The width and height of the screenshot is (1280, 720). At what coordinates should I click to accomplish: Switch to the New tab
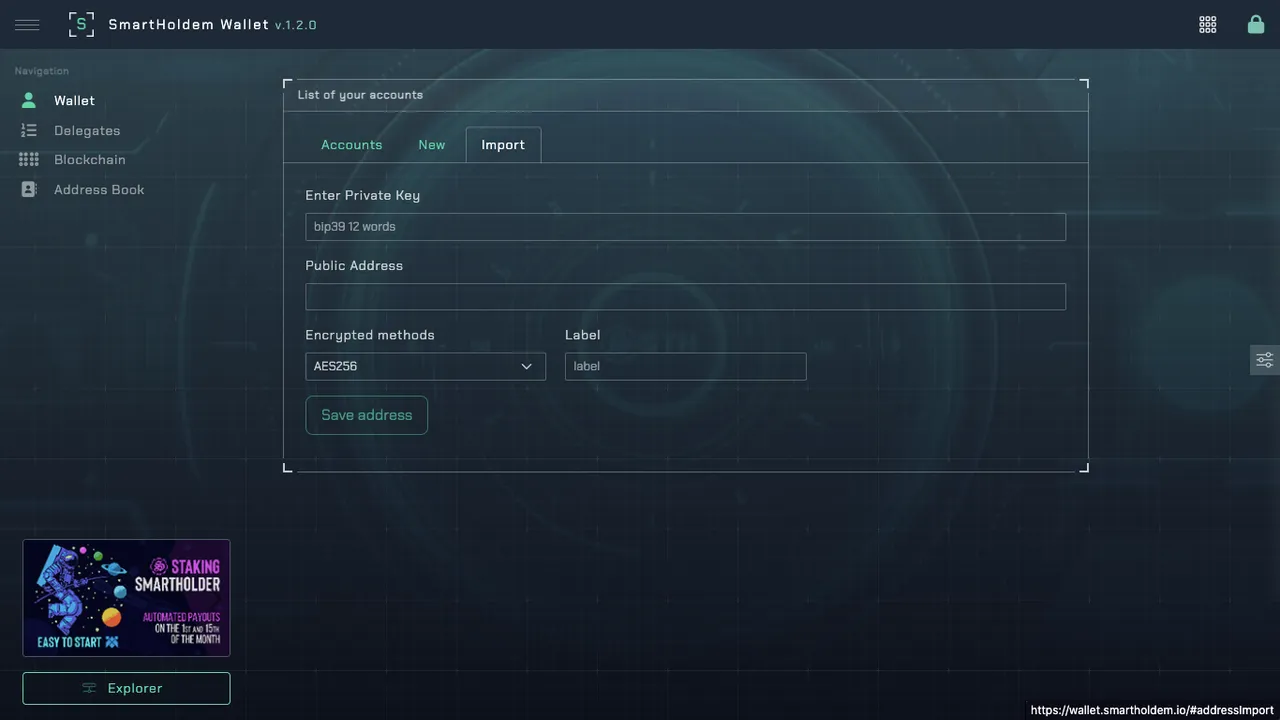[x=432, y=145]
